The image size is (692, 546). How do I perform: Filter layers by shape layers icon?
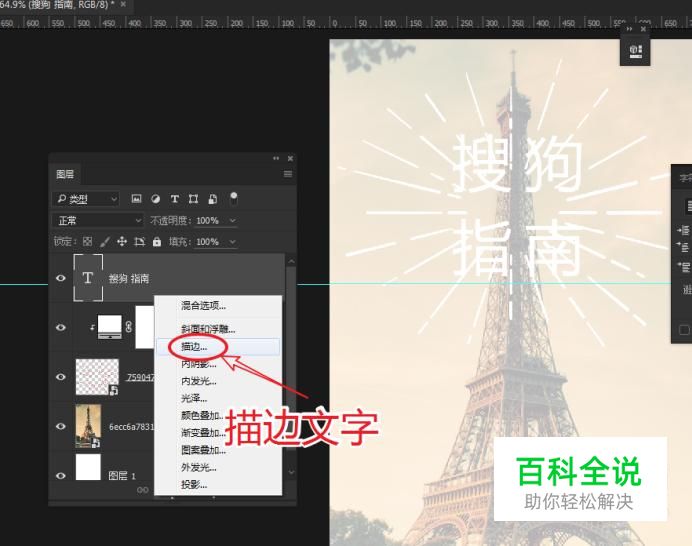193,199
